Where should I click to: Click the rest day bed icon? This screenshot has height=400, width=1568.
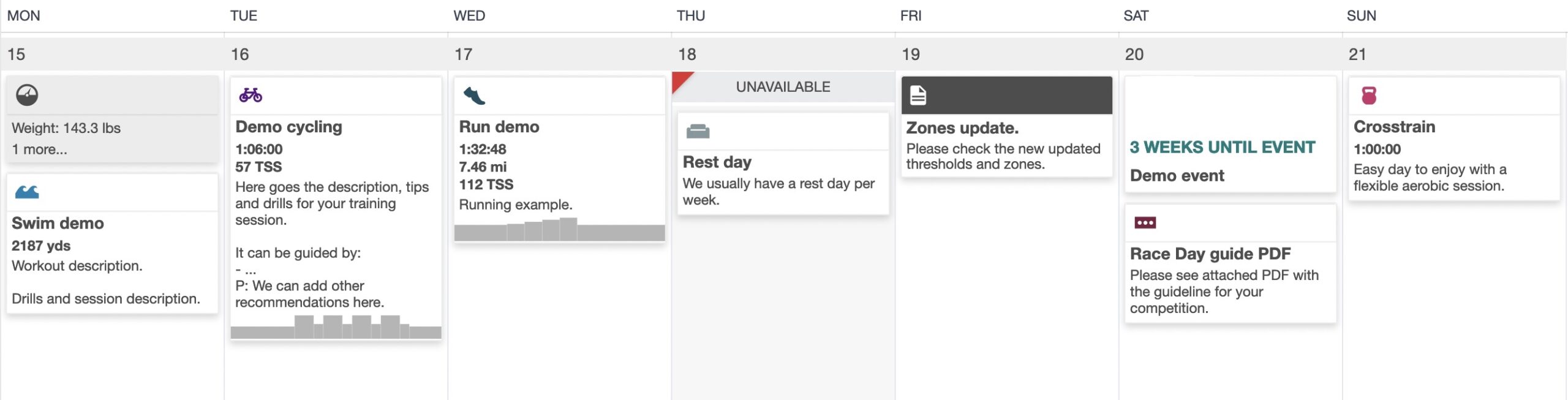pyautogui.click(x=698, y=131)
